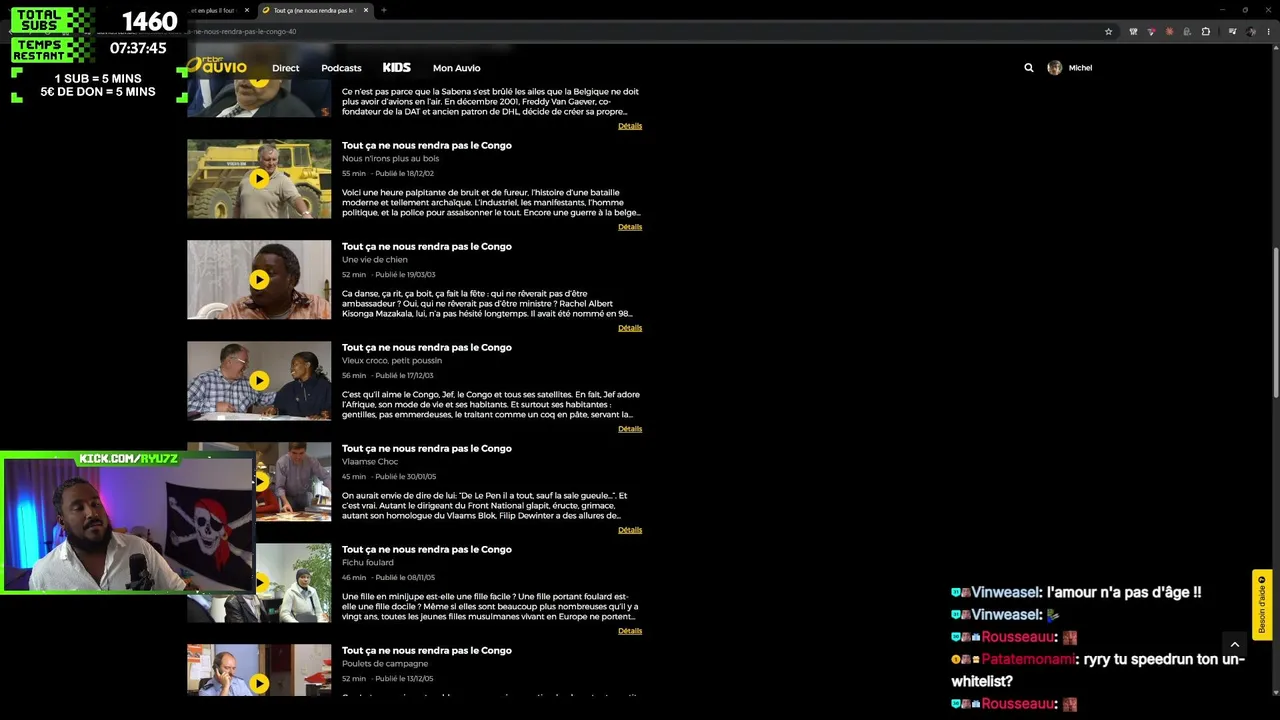Click the subtitle "Fichu foulard"
The image size is (1280, 720).
[368, 563]
